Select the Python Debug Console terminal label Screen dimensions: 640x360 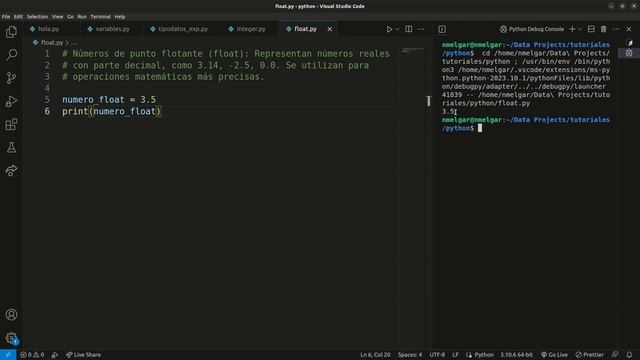(532, 29)
